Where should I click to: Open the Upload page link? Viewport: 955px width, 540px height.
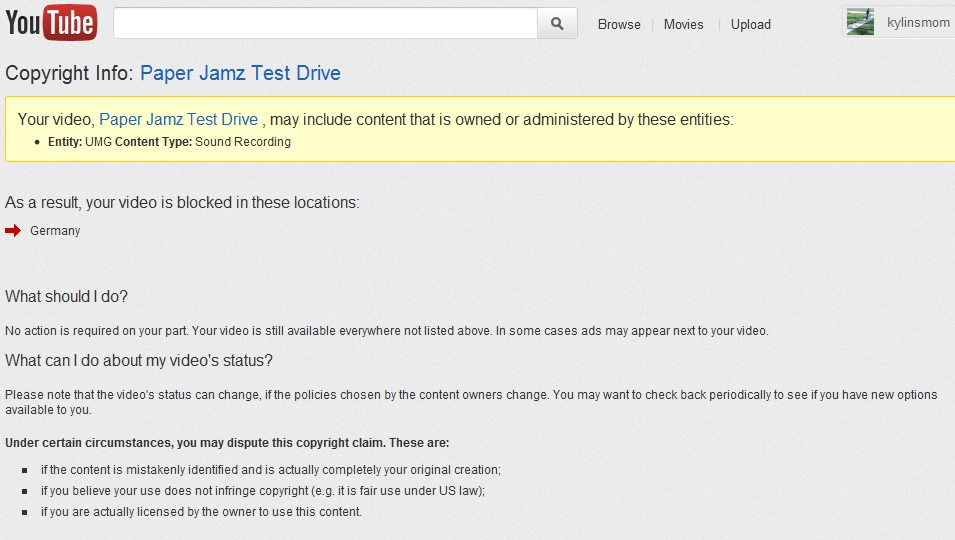[750, 24]
